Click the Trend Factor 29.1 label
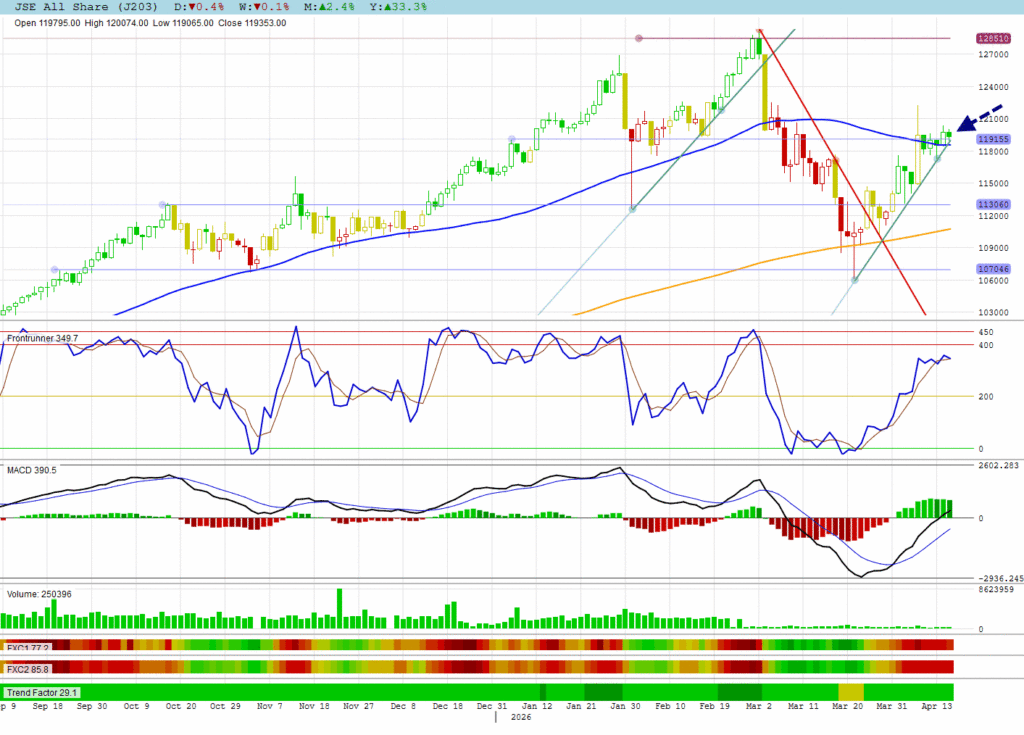 click(42, 692)
